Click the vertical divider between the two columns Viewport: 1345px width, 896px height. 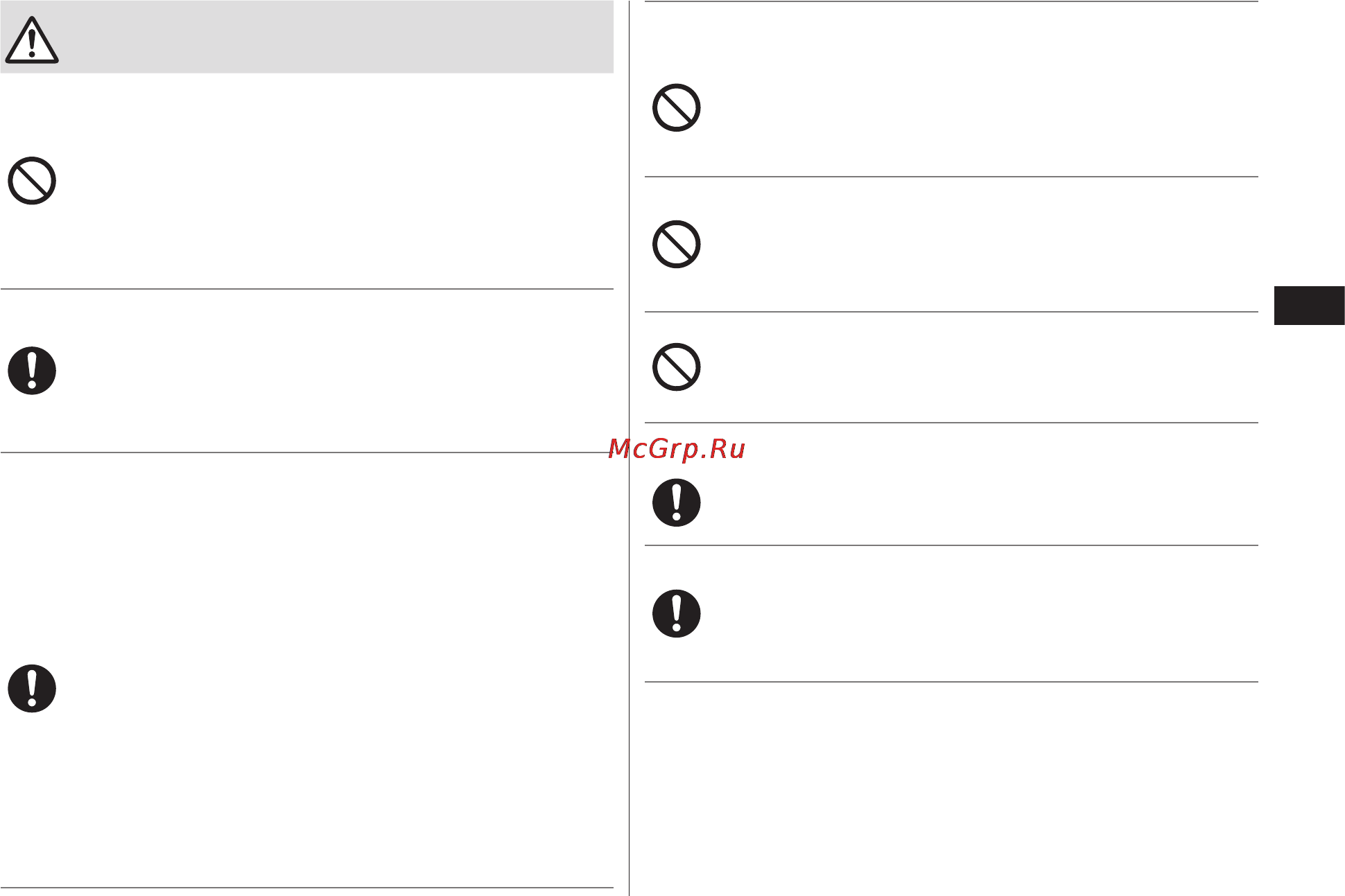point(629,448)
